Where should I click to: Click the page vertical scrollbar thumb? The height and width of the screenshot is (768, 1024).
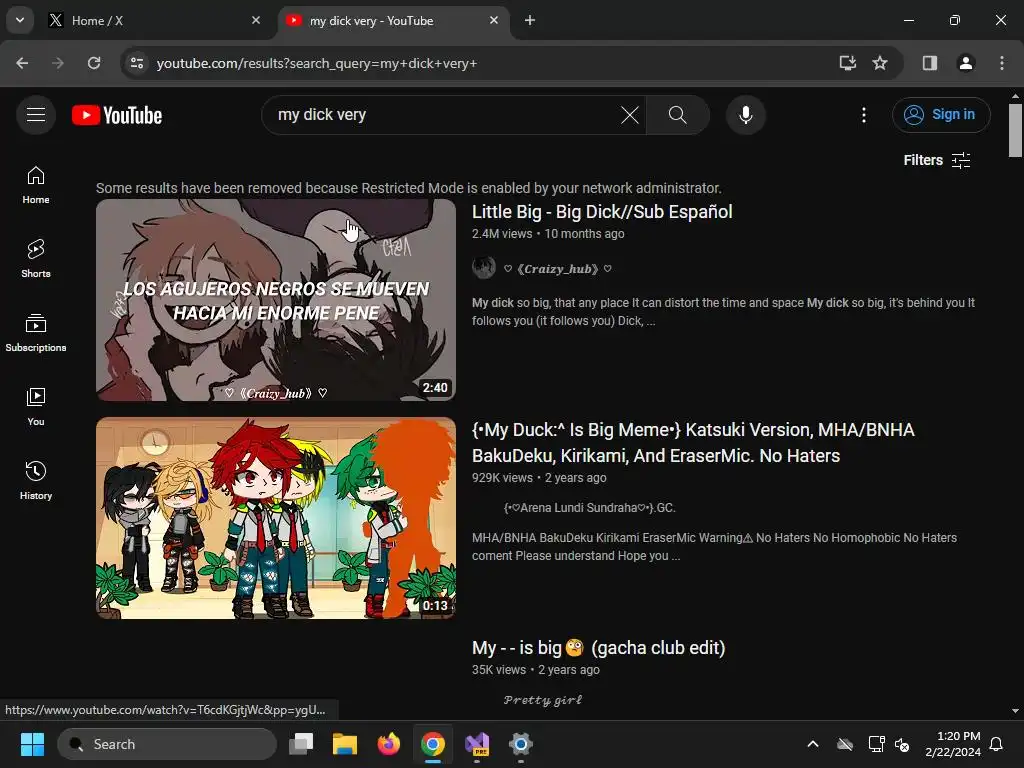point(1015,131)
